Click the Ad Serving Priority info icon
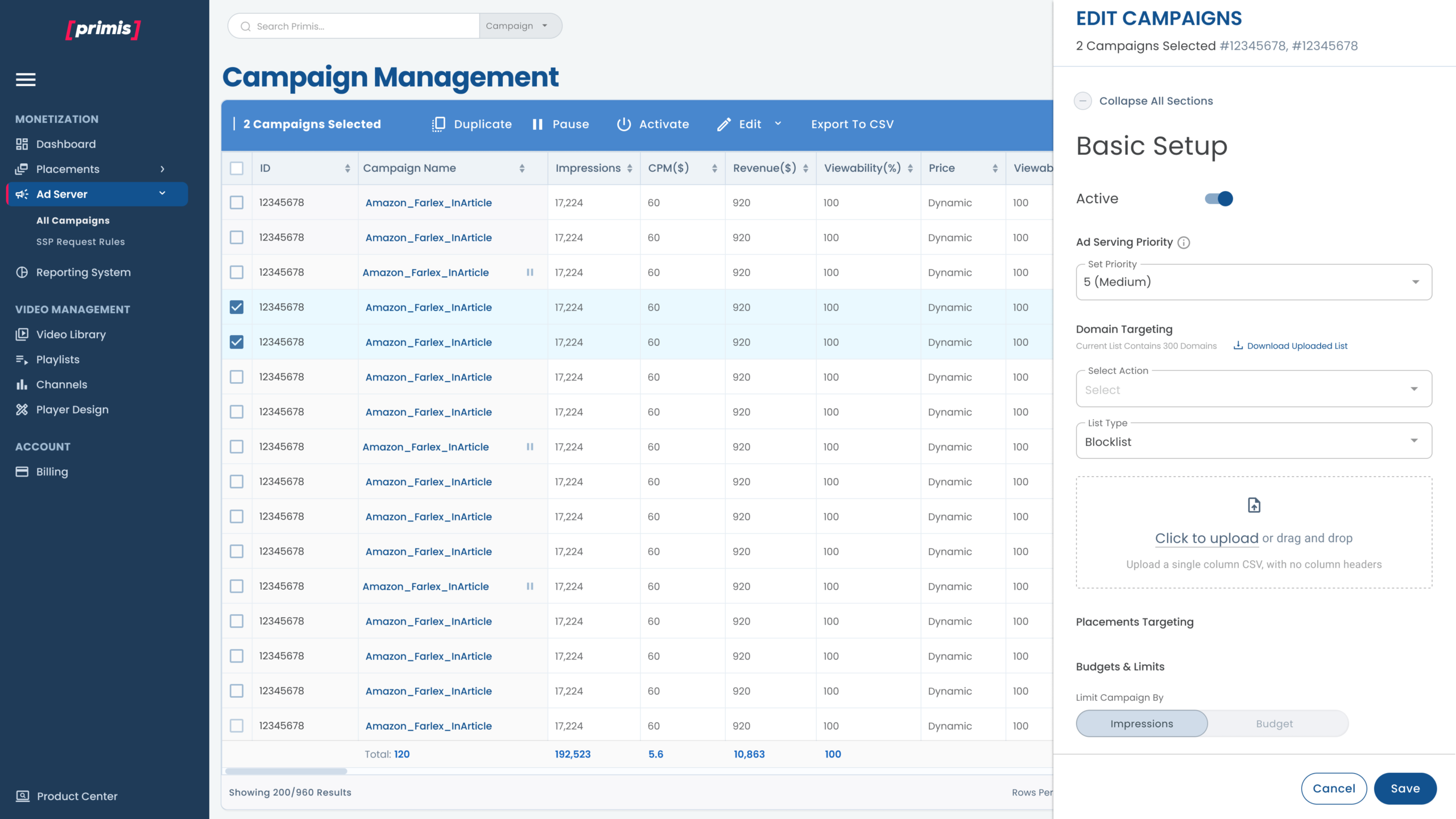This screenshot has width=1456, height=819. pos(1184,242)
